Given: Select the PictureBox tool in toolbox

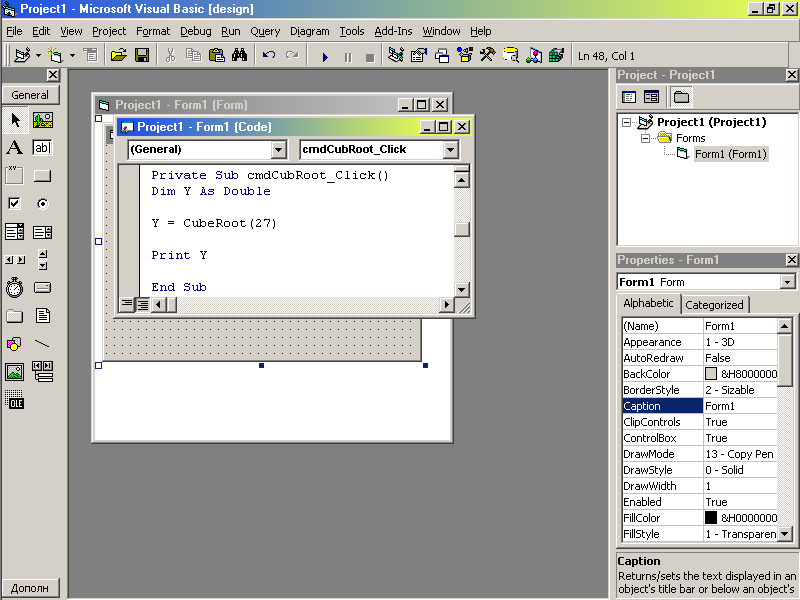Looking at the screenshot, I should [43, 120].
